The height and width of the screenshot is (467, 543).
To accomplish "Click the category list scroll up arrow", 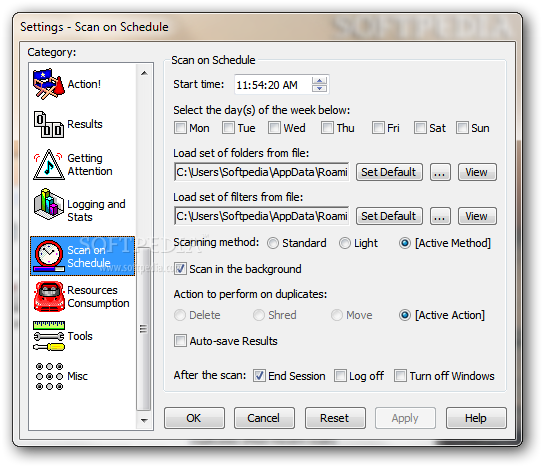I will point(144,73).
